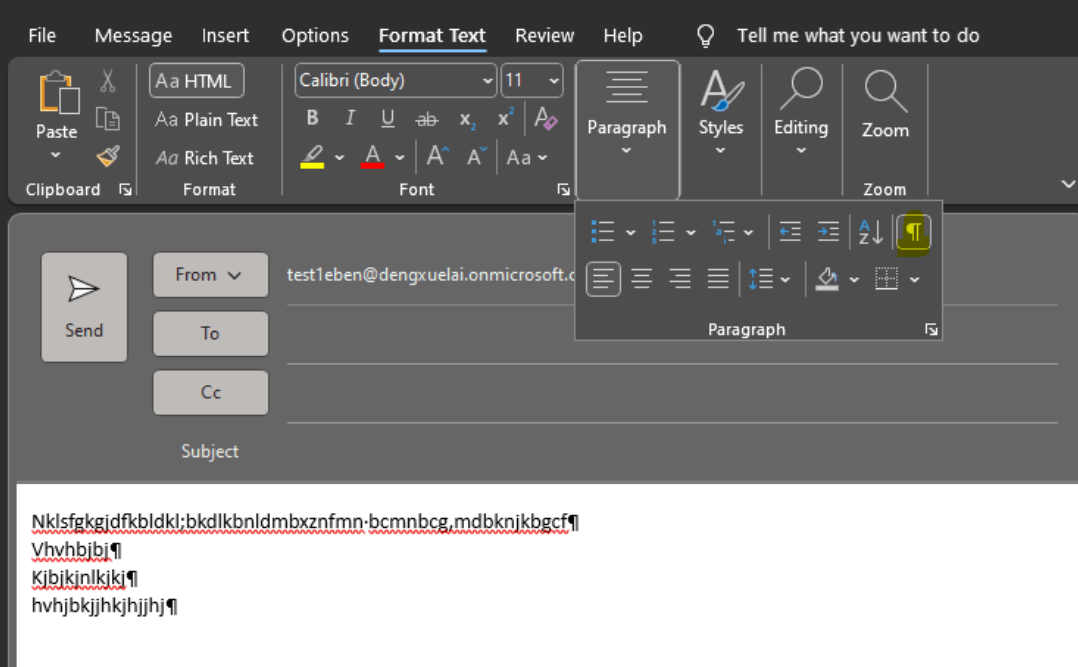
Task: Click the Tell me what you want search box
Action: tap(858, 35)
